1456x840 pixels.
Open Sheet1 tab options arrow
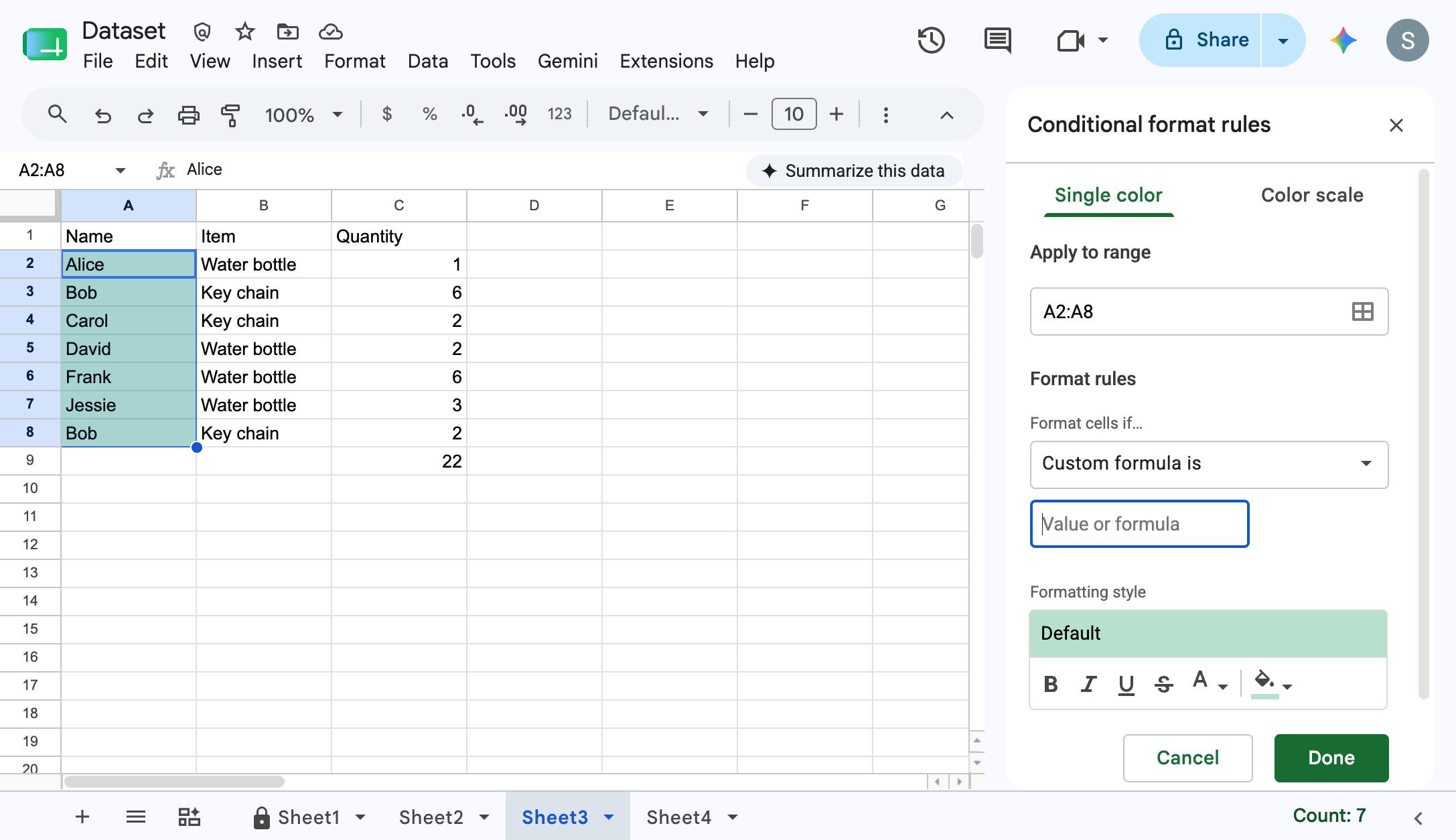tap(360, 817)
